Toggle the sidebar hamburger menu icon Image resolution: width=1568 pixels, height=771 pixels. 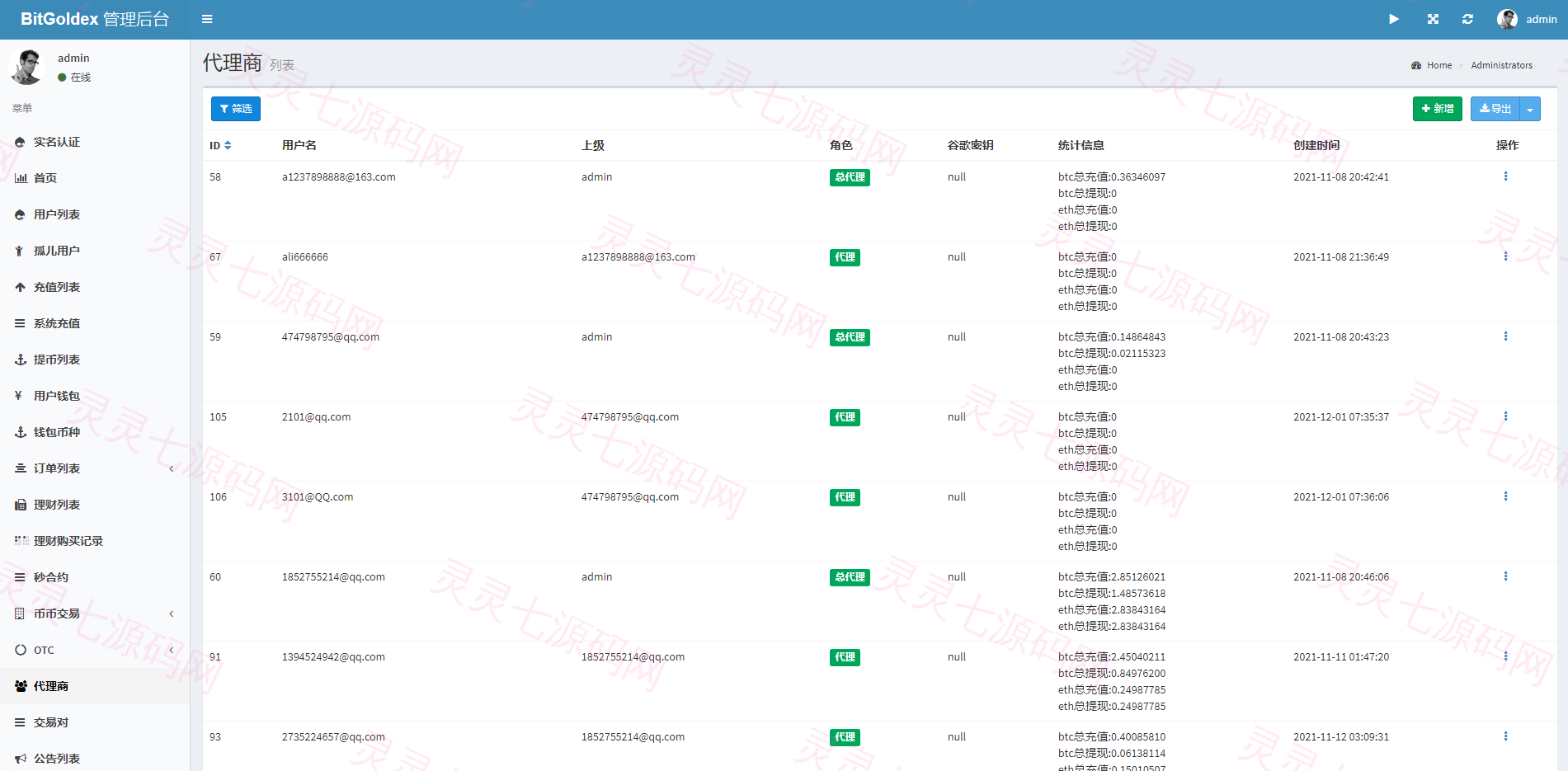pyautogui.click(x=207, y=19)
